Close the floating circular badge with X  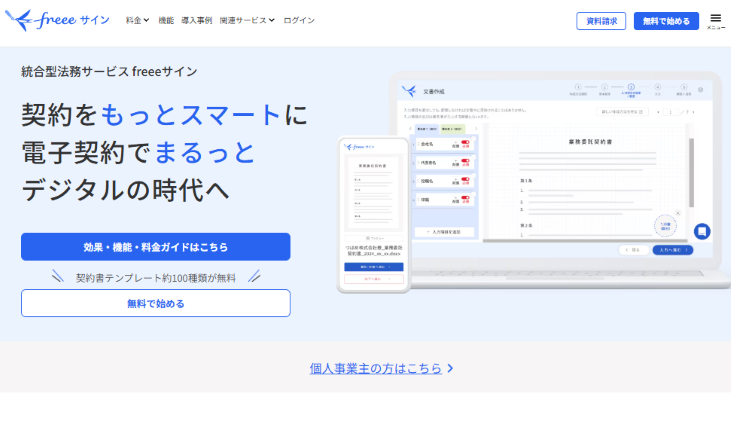(x=677, y=212)
